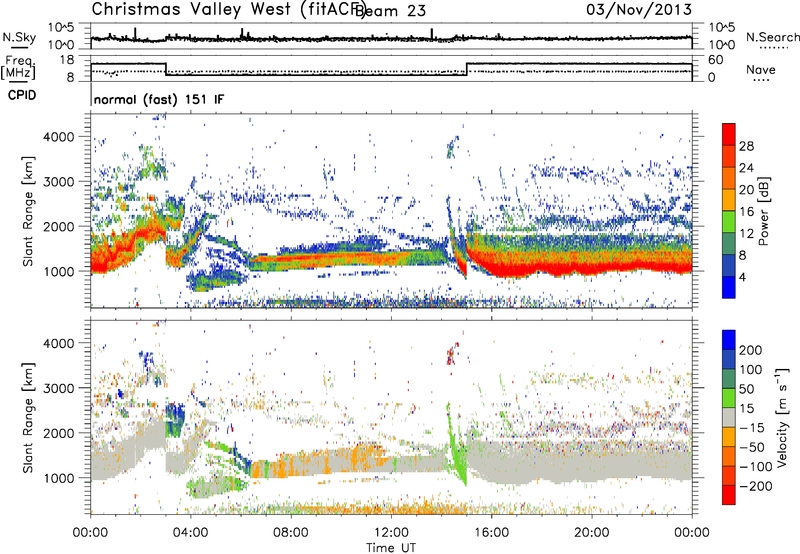The height and width of the screenshot is (554, 800).
Task: Click the green velocity streak near 15:00
Action: (x=458, y=444)
